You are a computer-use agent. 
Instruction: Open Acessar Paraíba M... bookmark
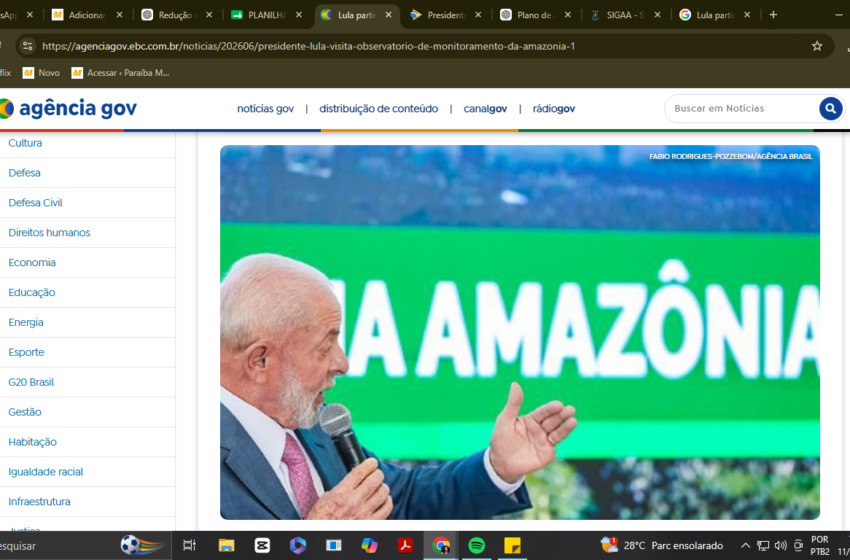pyautogui.click(x=120, y=73)
